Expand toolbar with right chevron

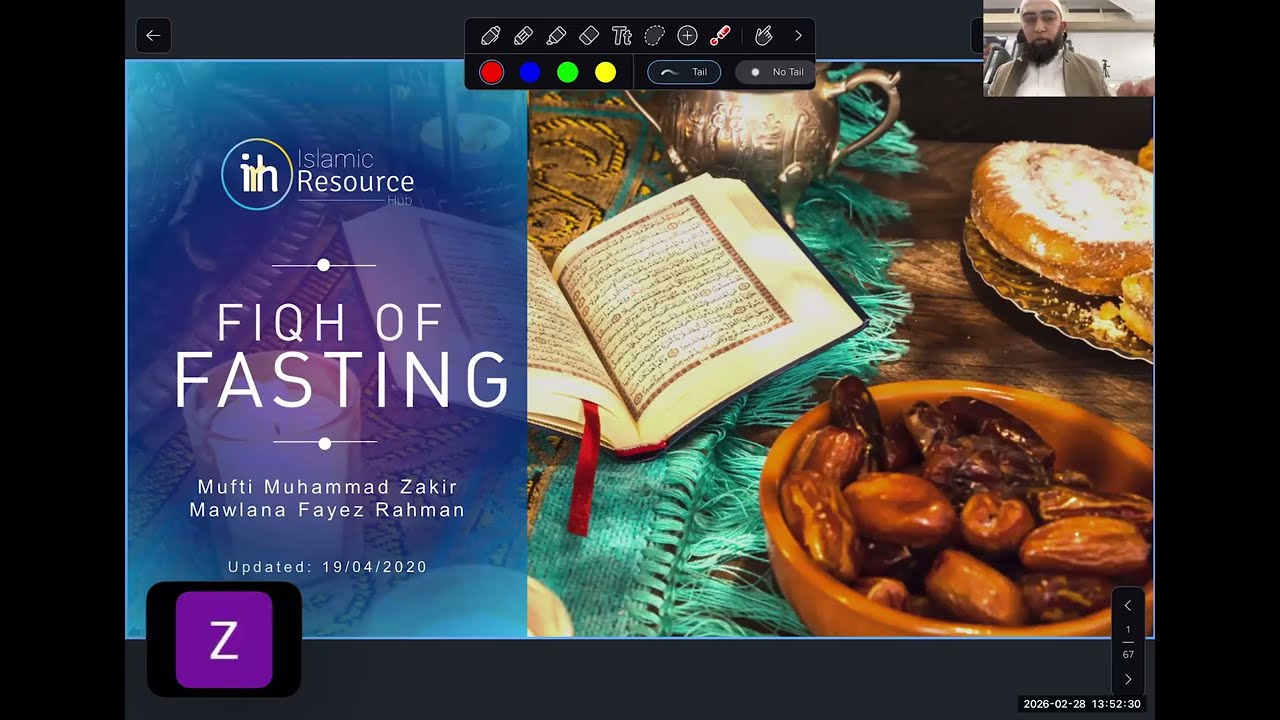pyautogui.click(x=798, y=36)
